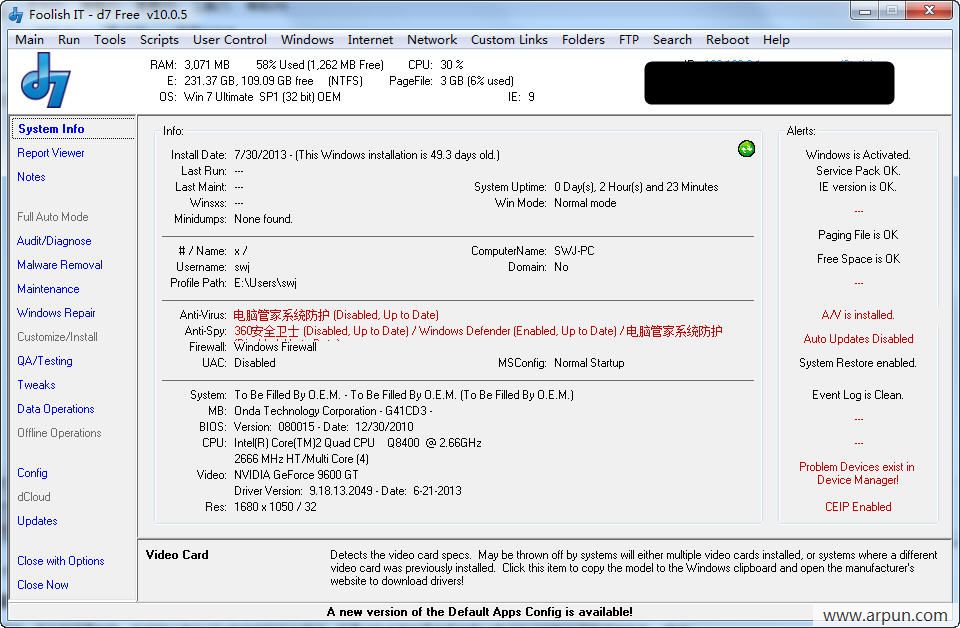
Task: Click the Windows is Activated alert
Action: pos(858,155)
